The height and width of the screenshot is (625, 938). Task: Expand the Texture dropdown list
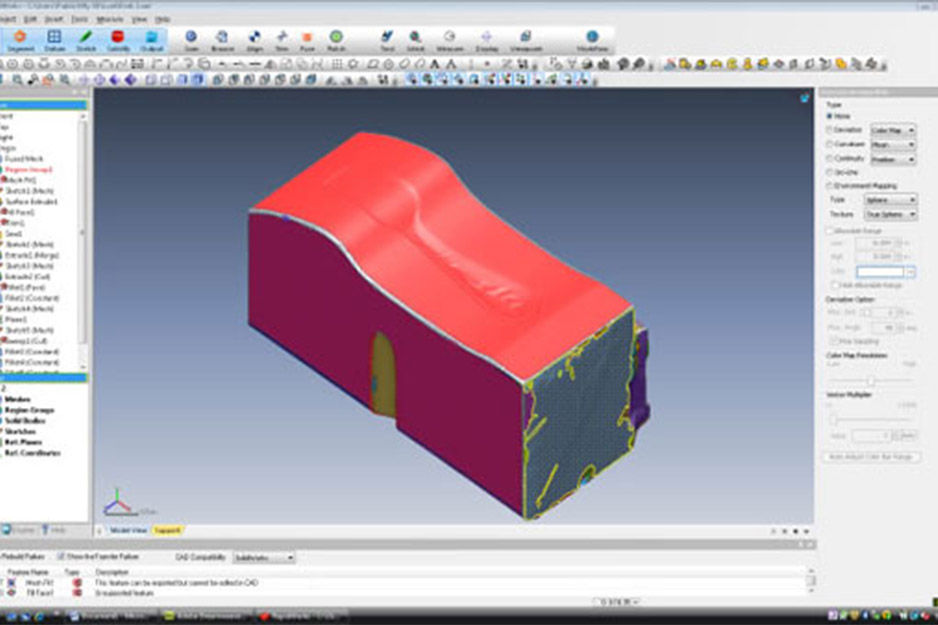(890, 214)
